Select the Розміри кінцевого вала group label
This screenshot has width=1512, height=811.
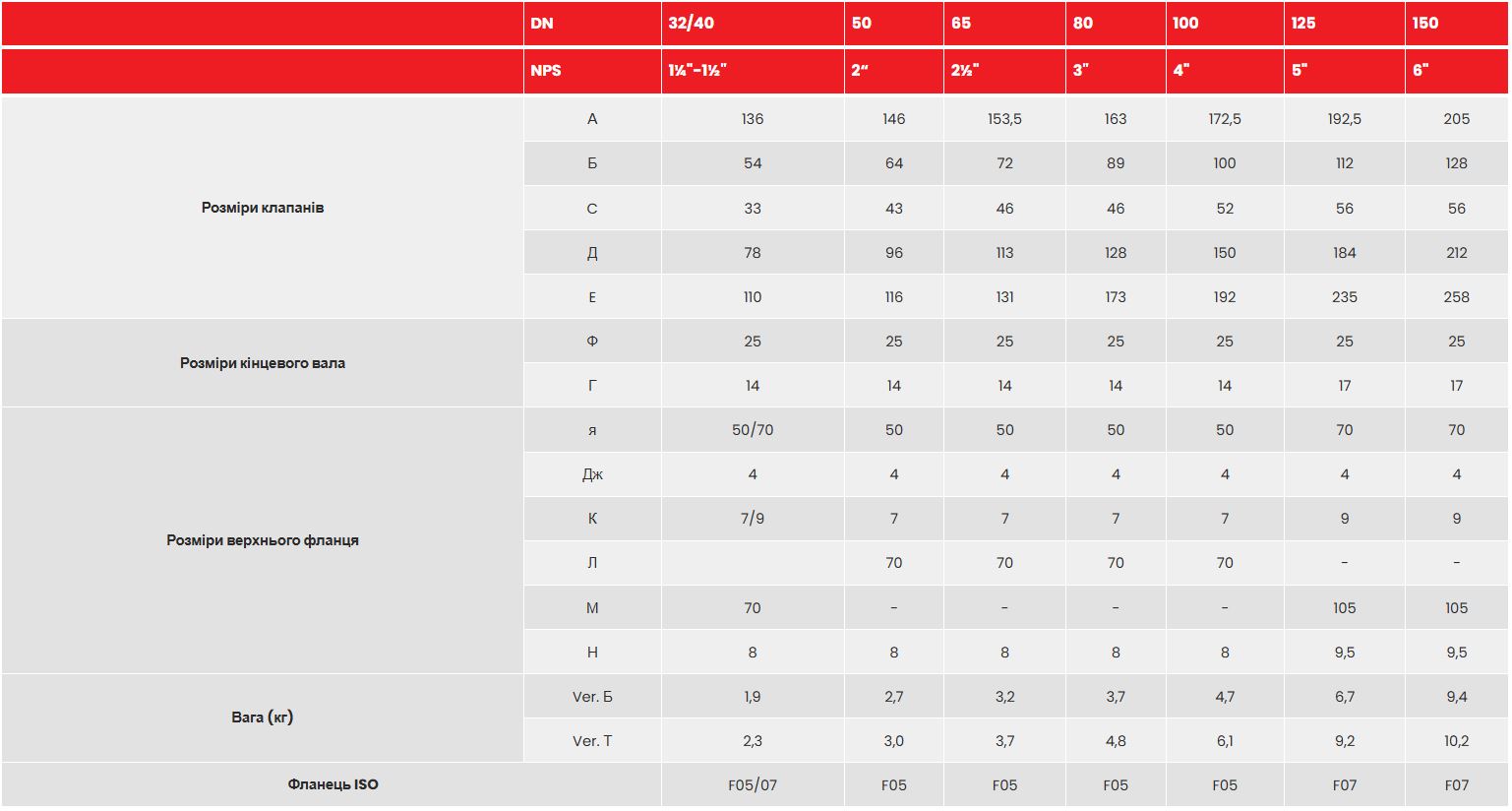pos(263,363)
